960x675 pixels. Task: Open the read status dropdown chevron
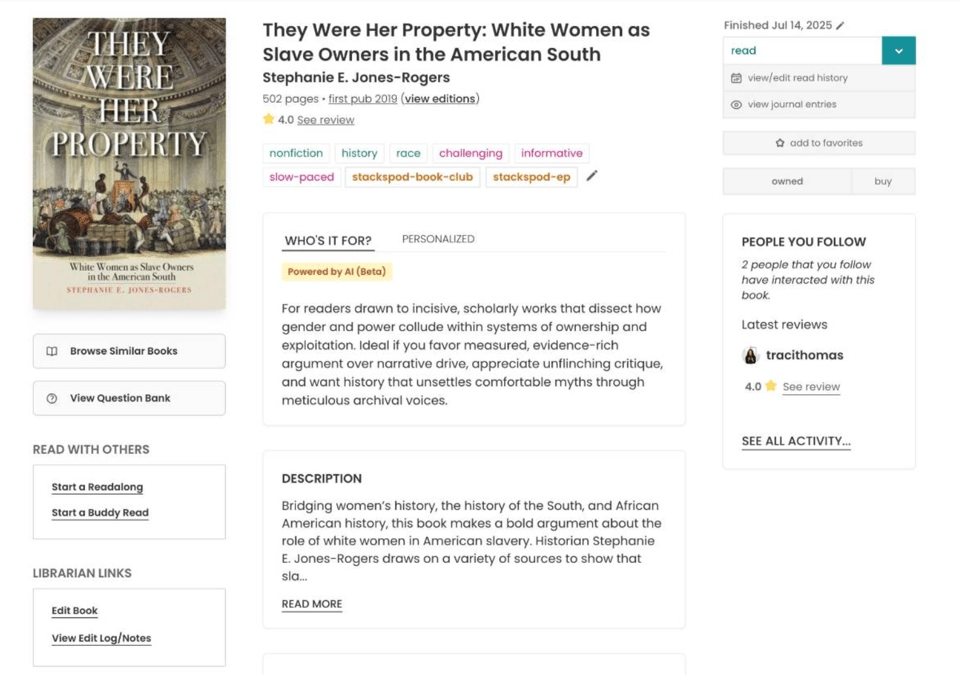pyautogui.click(x=898, y=49)
